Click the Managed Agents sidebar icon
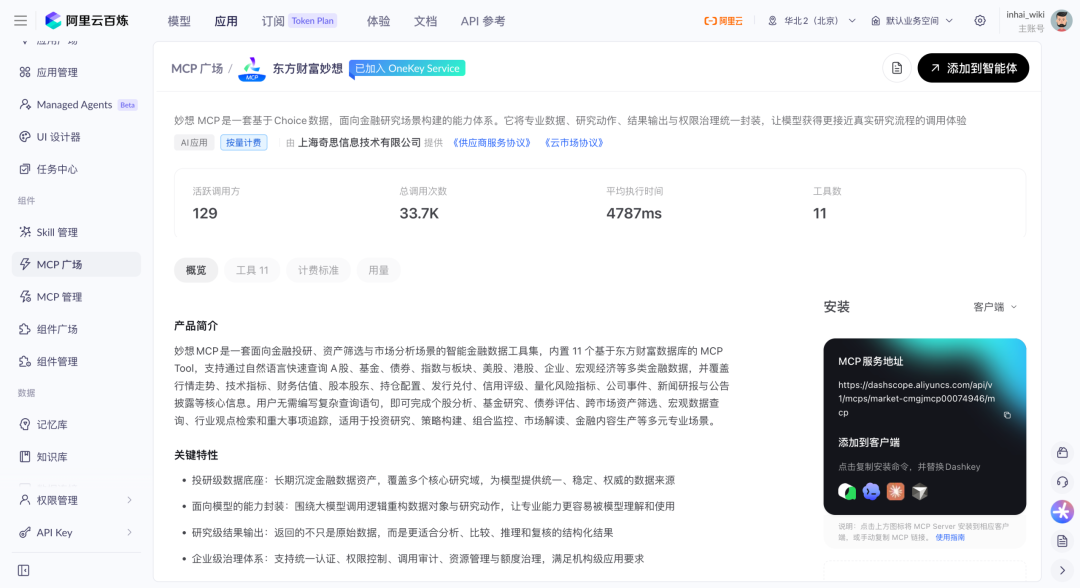Viewport: 1080px width, 588px height. (25, 105)
